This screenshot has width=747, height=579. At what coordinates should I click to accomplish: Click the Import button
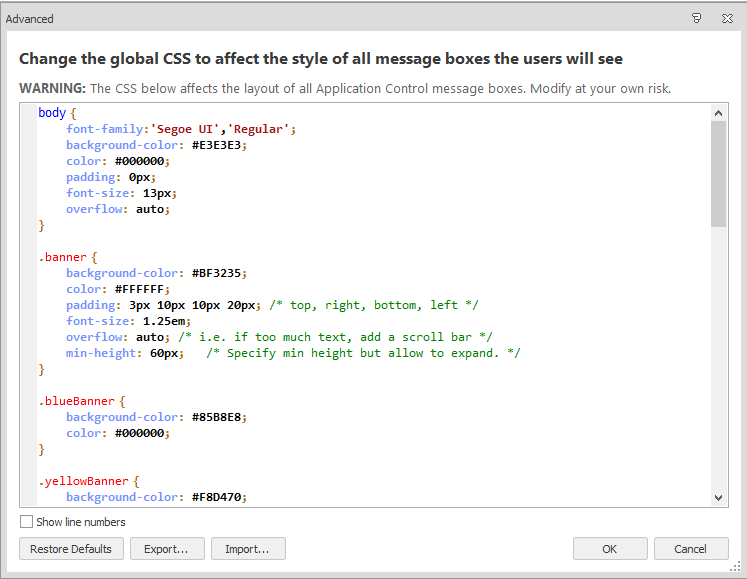coord(247,549)
